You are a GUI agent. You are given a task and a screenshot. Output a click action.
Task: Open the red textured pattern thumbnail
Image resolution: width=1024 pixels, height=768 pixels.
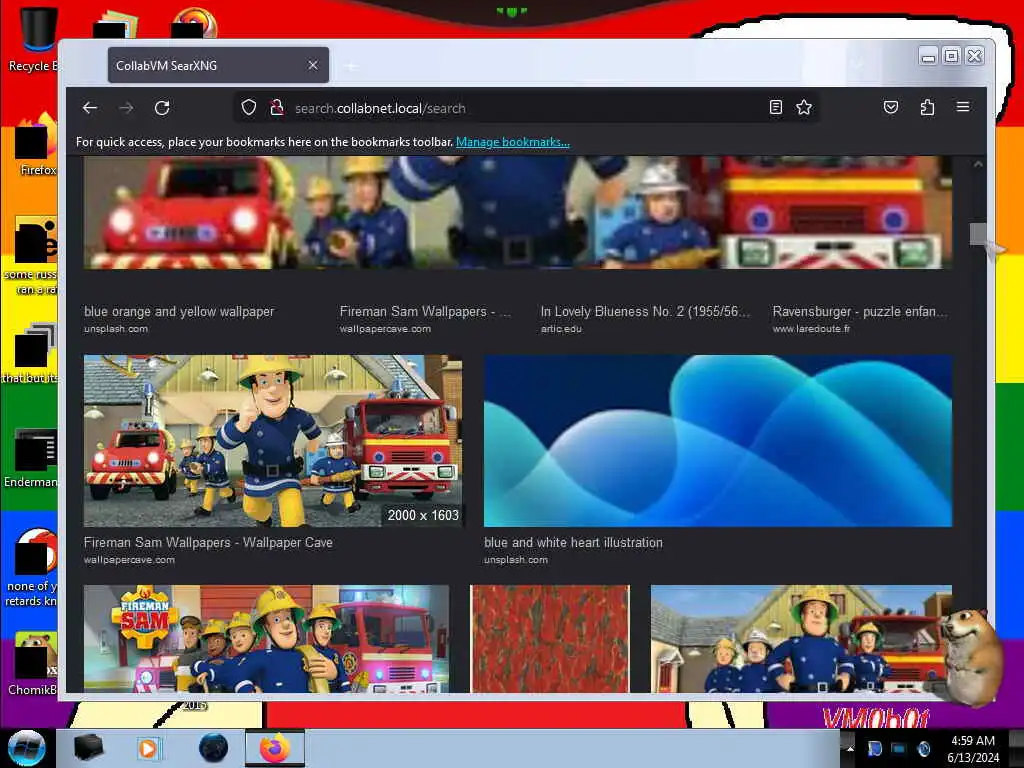550,639
